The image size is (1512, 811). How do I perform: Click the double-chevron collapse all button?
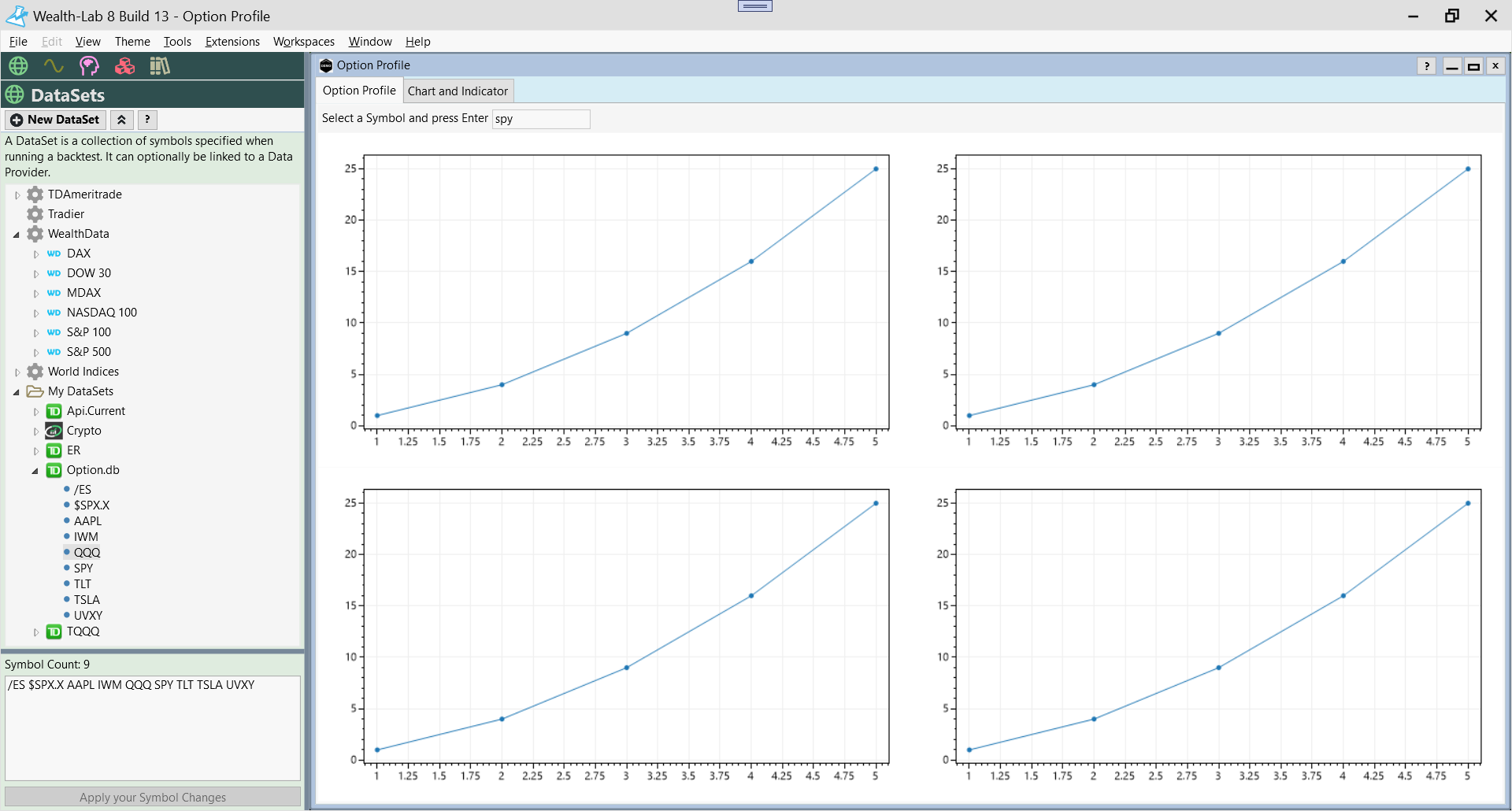tap(121, 120)
